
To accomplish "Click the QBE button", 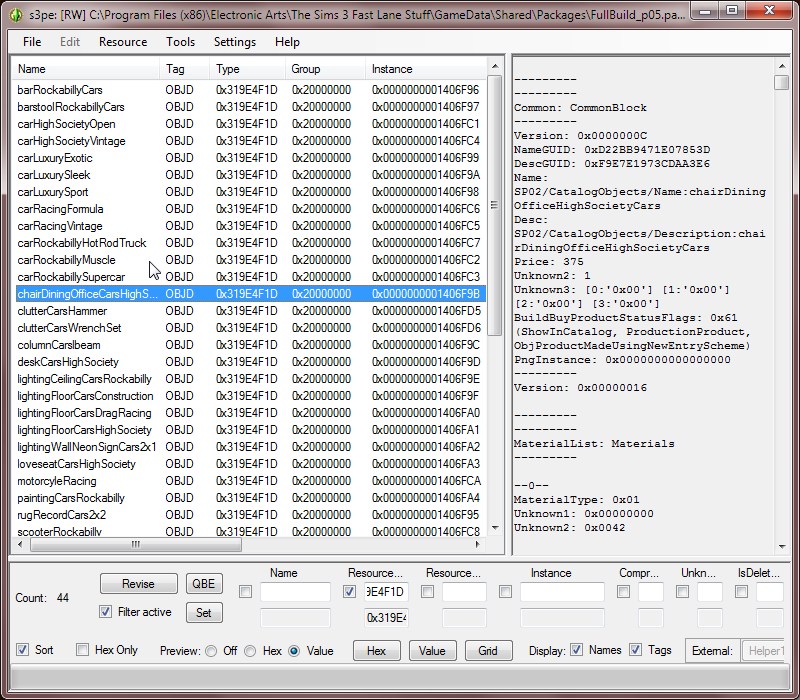I will [204, 584].
